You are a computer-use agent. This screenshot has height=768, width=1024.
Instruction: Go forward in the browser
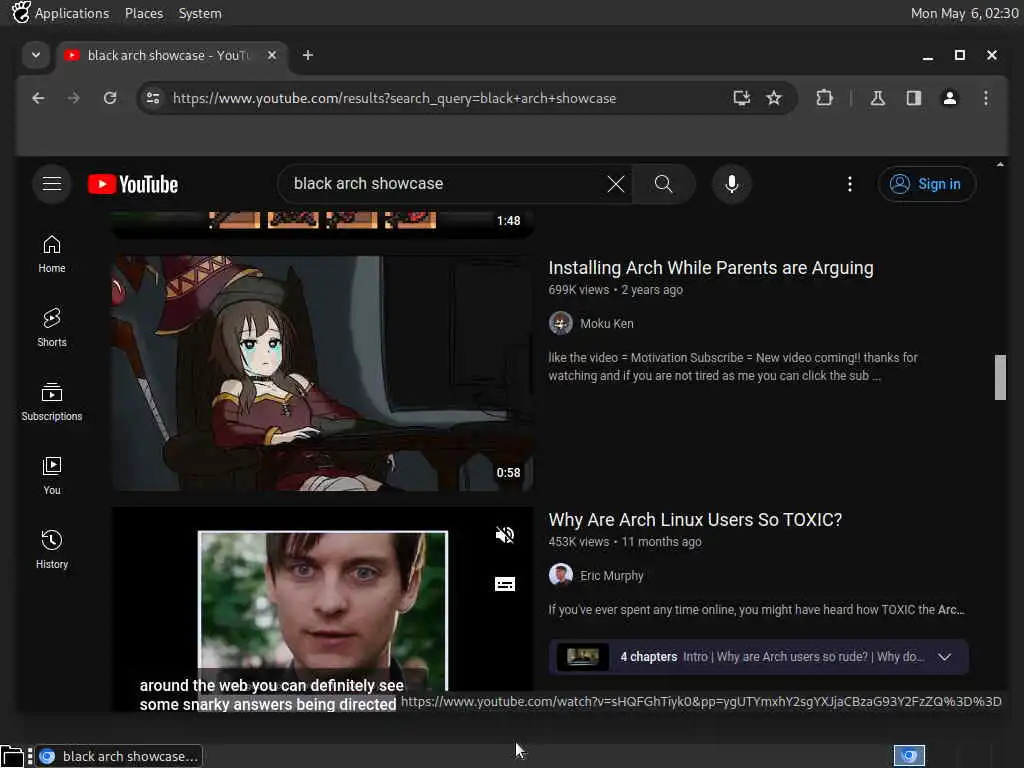pos(74,98)
